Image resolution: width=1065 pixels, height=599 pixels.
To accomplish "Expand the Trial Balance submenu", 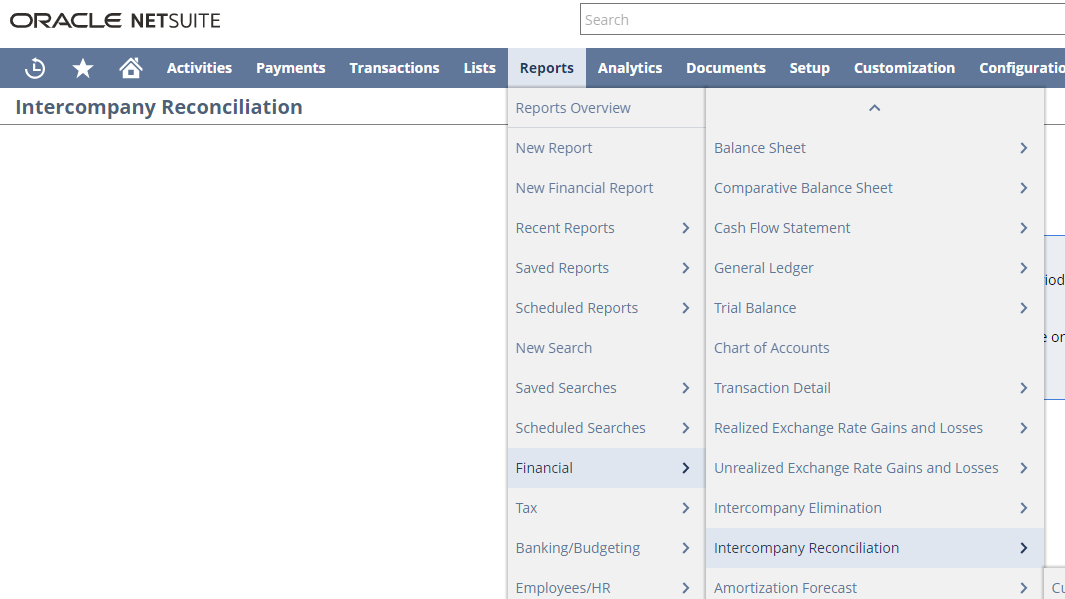I will [1023, 307].
